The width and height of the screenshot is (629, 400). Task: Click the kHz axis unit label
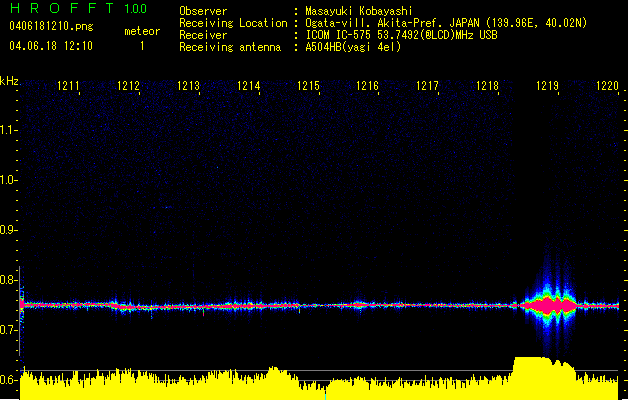[9, 81]
